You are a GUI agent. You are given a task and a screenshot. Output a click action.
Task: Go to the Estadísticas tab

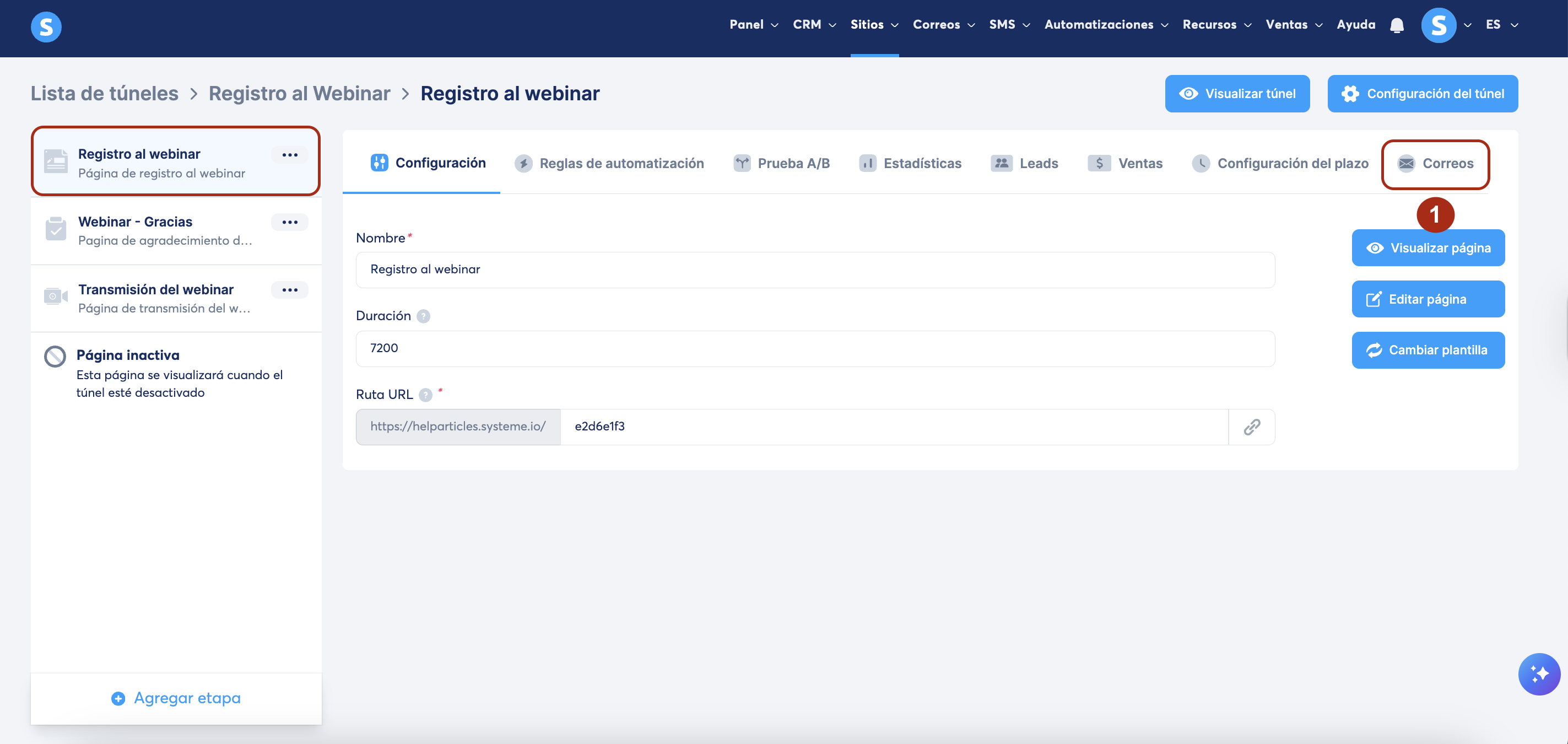click(x=910, y=164)
